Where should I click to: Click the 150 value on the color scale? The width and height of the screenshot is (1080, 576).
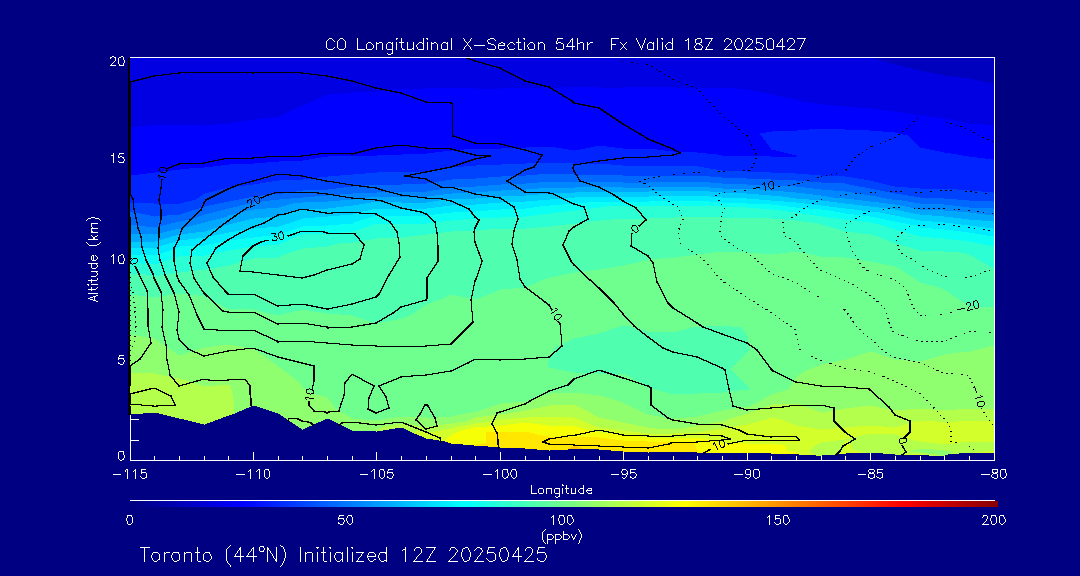(778, 520)
